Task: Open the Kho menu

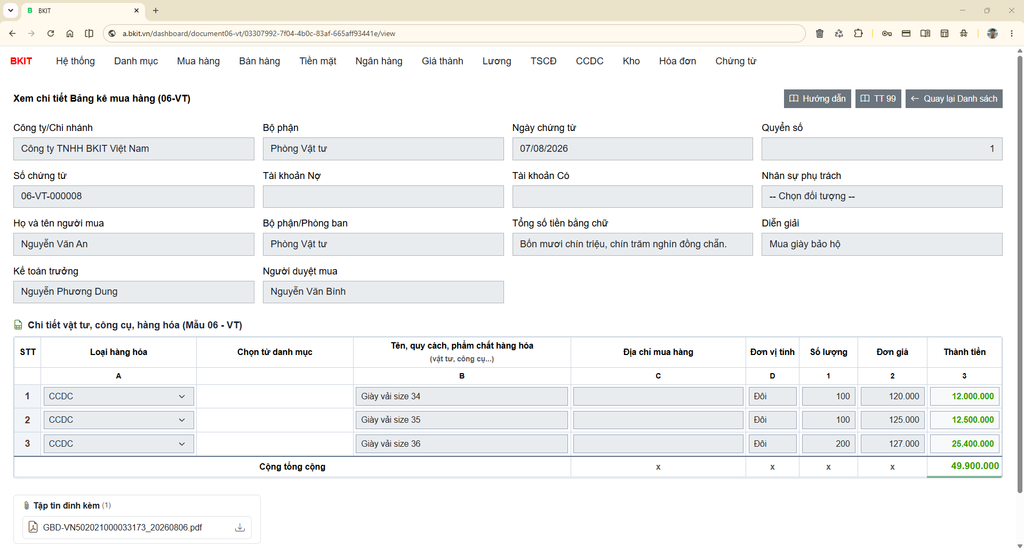Action: coord(631,61)
